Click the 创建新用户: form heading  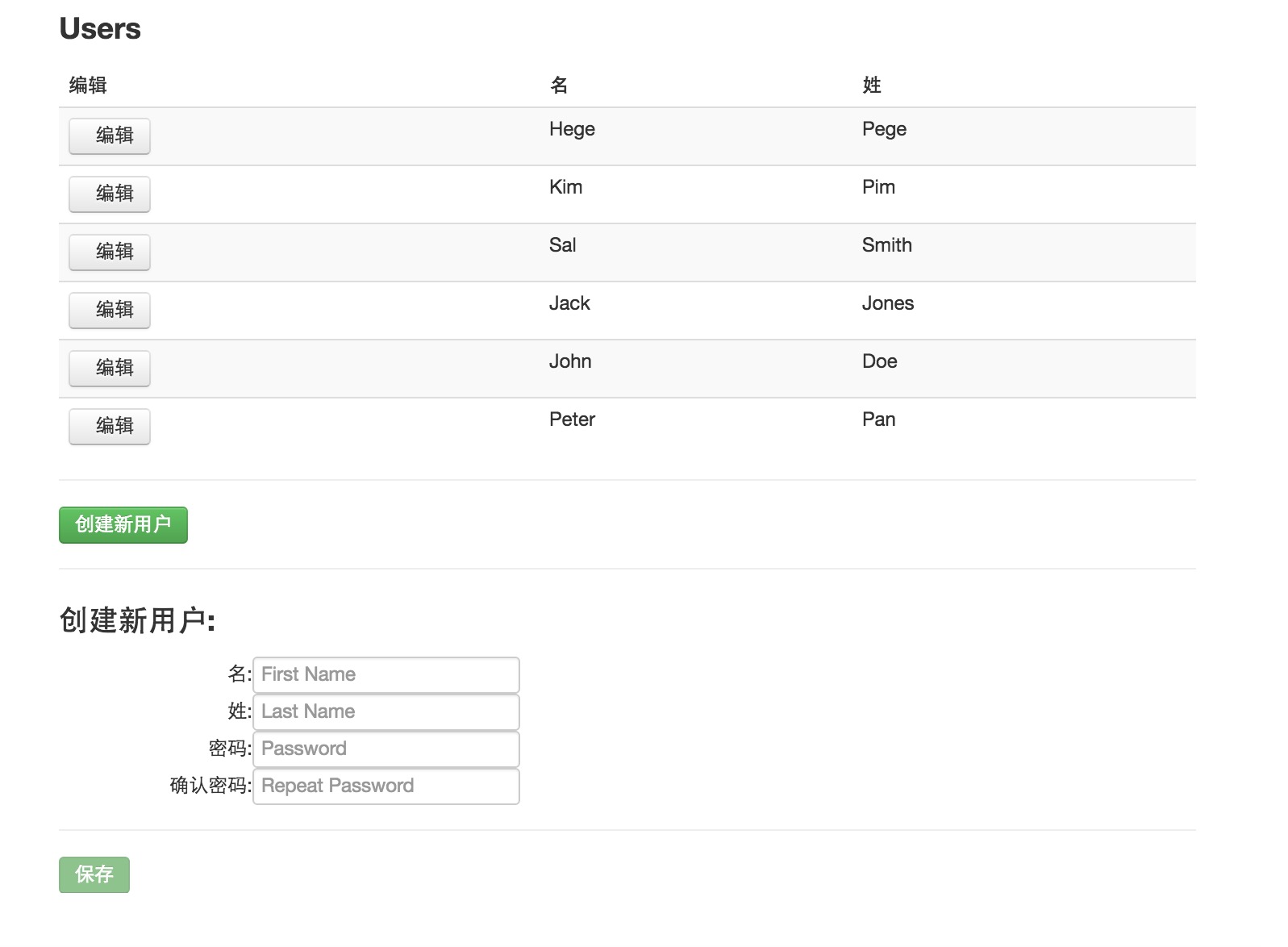pyautogui.click(x=137, y=620)
